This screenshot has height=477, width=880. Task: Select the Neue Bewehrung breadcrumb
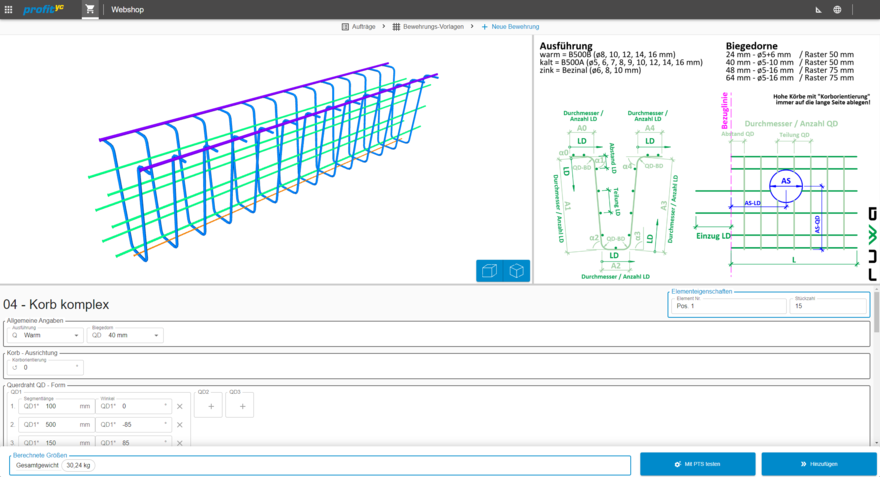[x=510, y=26]
